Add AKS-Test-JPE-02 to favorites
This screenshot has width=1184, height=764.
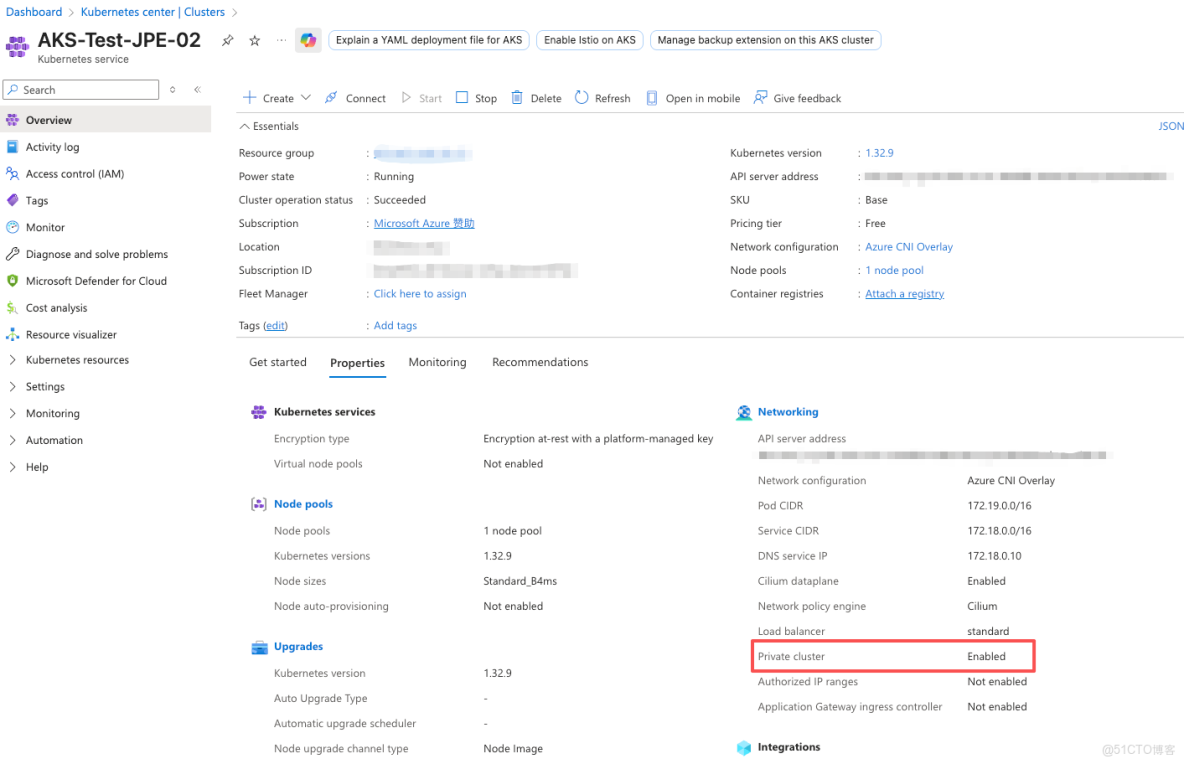pyautogui.click(x=254, y=40)
